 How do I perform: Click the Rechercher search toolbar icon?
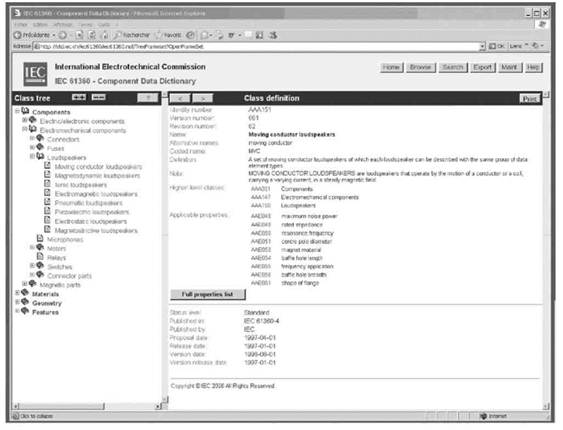[117, 35]
